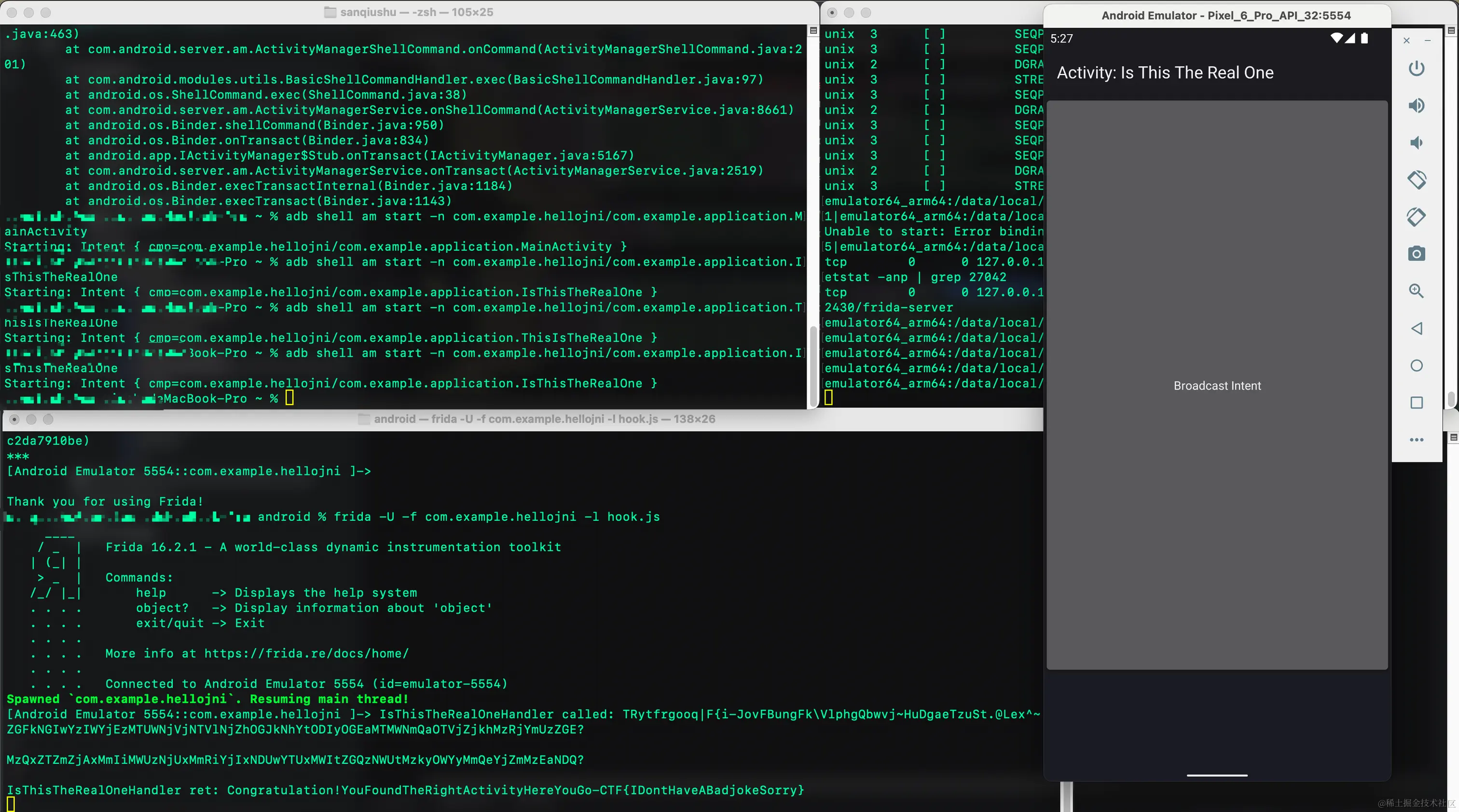Image resolution: width=1459 pixels, height=812 pixels.
Task: Click the emulator volume down icon
Action: pos(1416,143)
